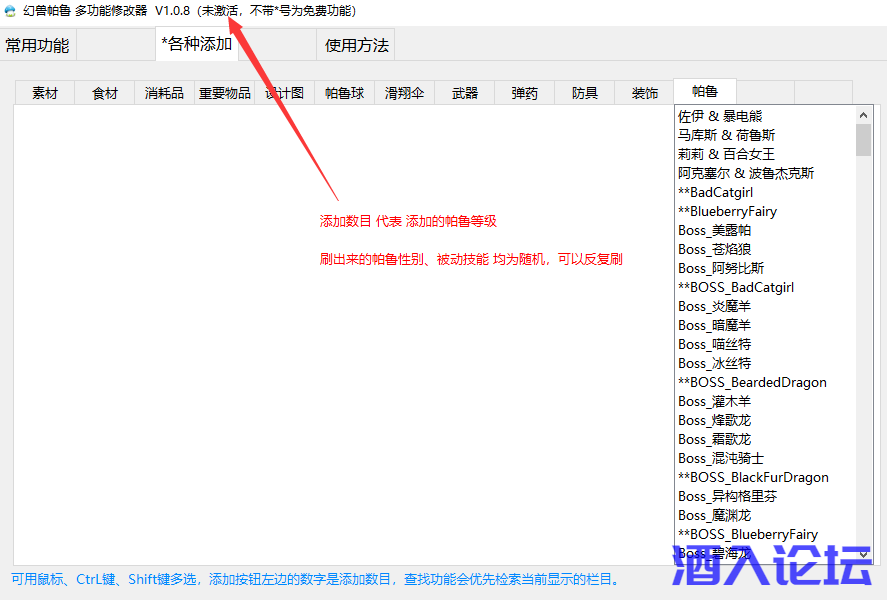
Task: Select the 帕鲁球 tab
Action: click(x=345, y=93)
